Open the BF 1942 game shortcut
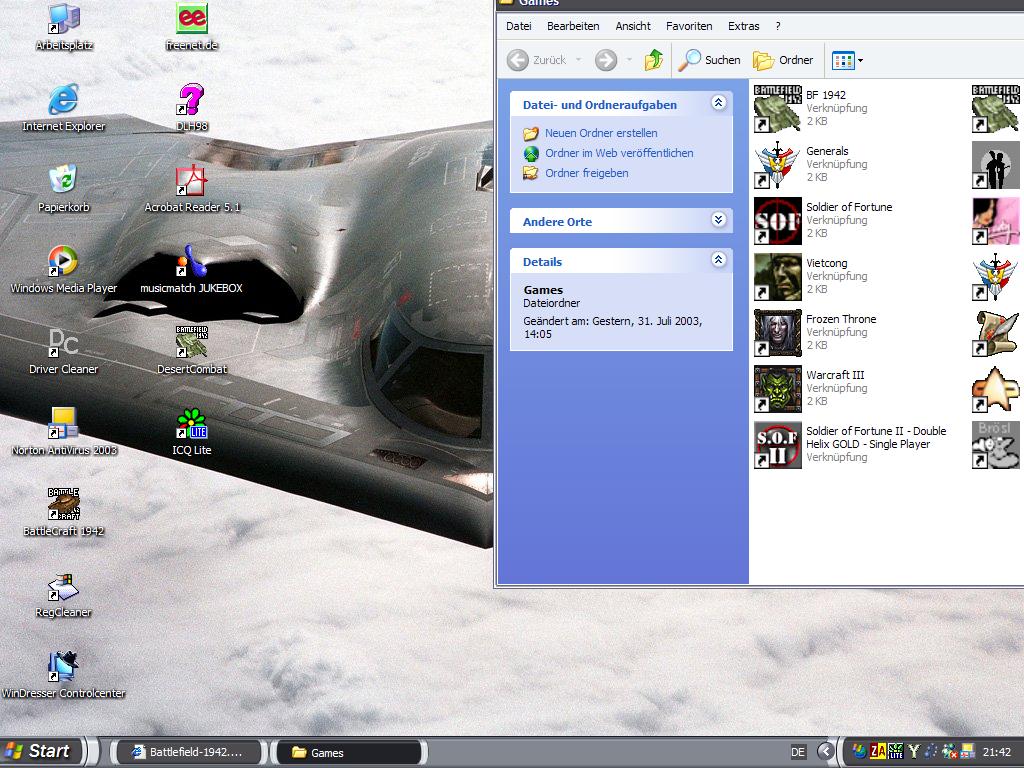This screenshot has width=1024, height=768. (777, 109)
